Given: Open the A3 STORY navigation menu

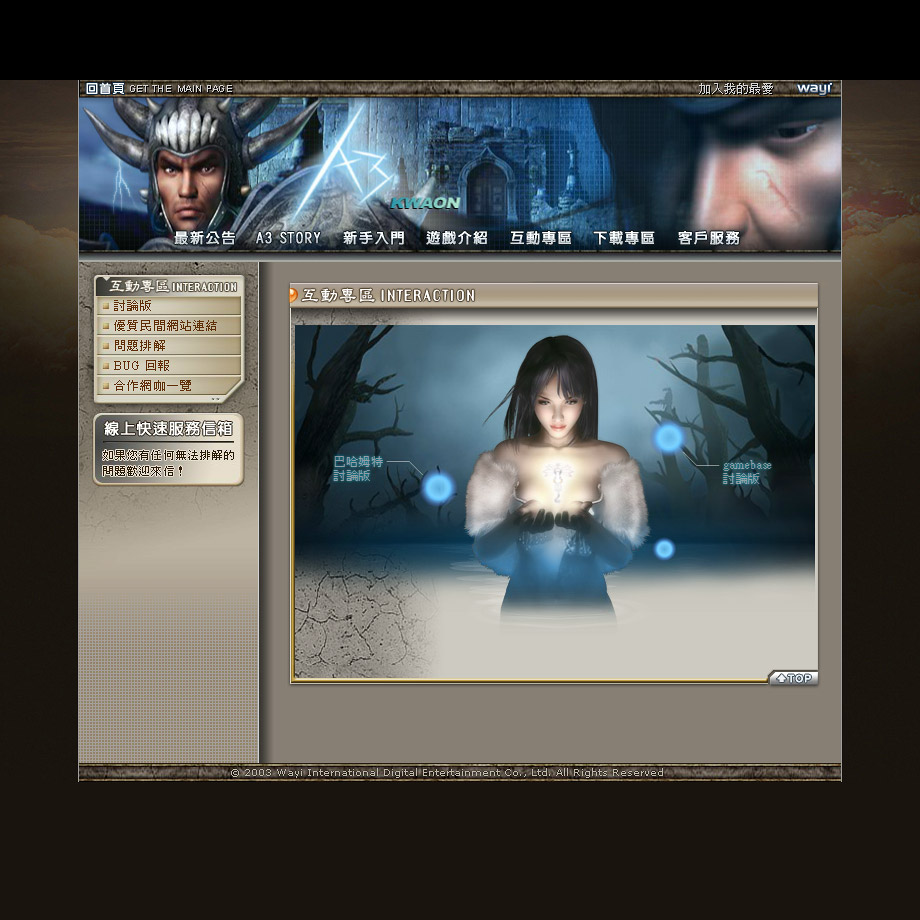Looking at the screenshot, I should pyautogui.click(x=288, y=238).
